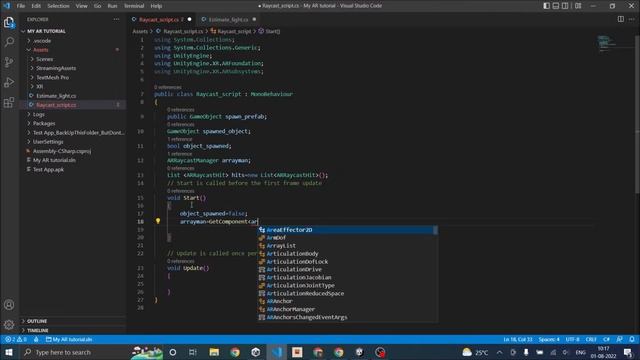The width and height of the screenshot is (640, 360).
Task: Open Explorer views and more actions ellipsis
Action: coord(116,19)
